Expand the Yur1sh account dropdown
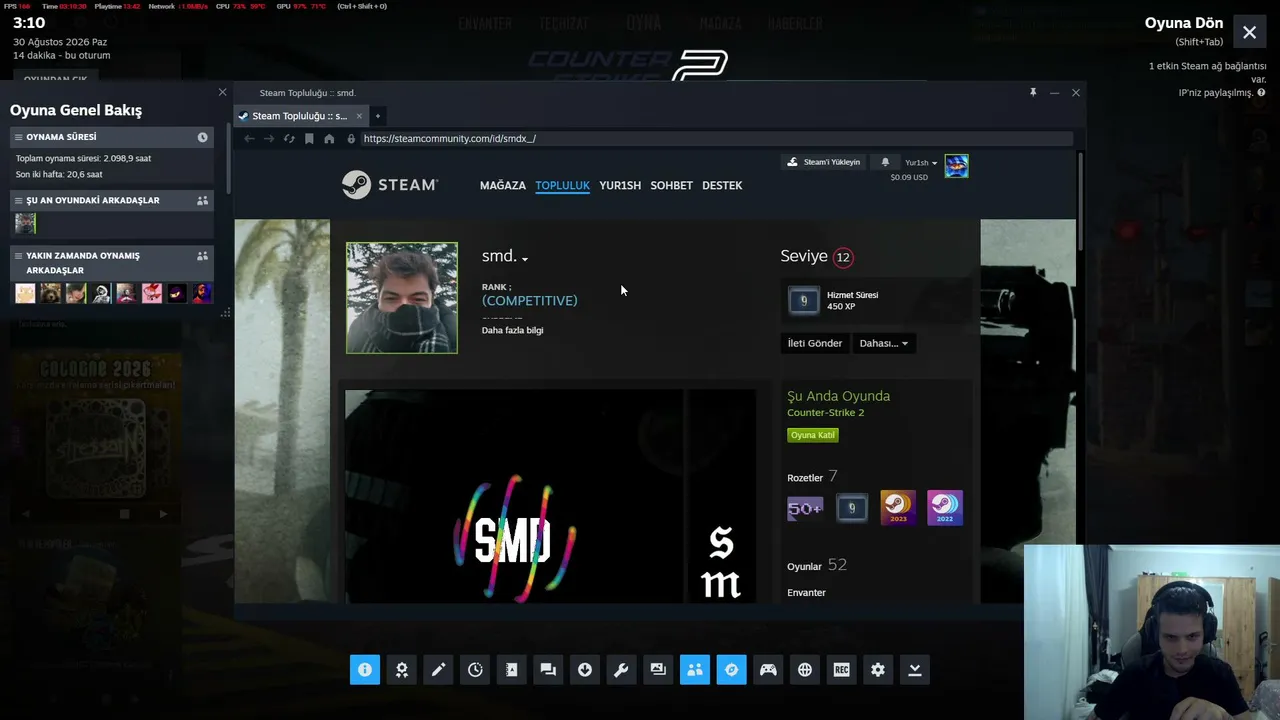Screen dimensions: 1280x720 click(921, 162)
